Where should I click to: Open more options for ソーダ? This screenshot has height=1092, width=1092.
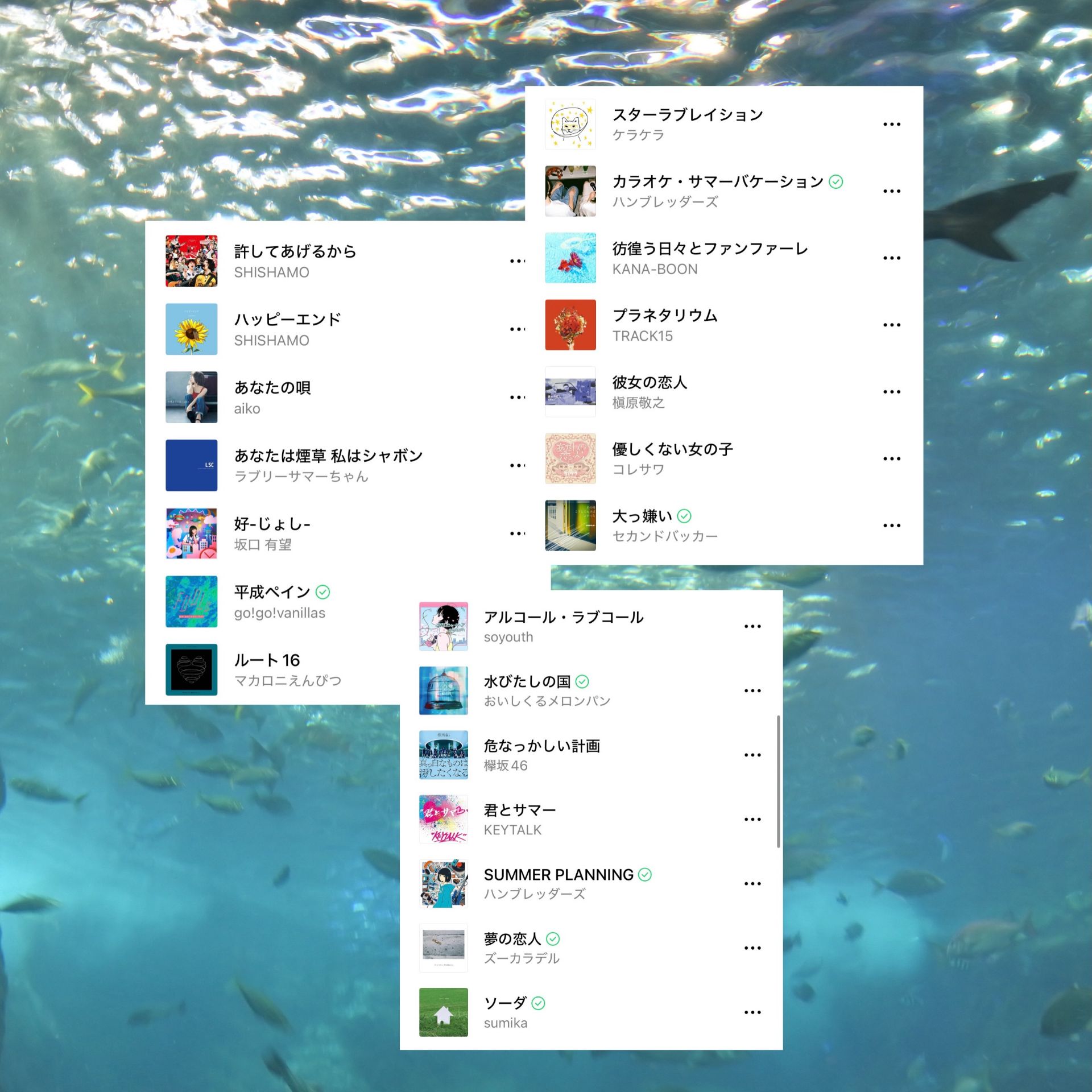click(x=752, y=1012)
